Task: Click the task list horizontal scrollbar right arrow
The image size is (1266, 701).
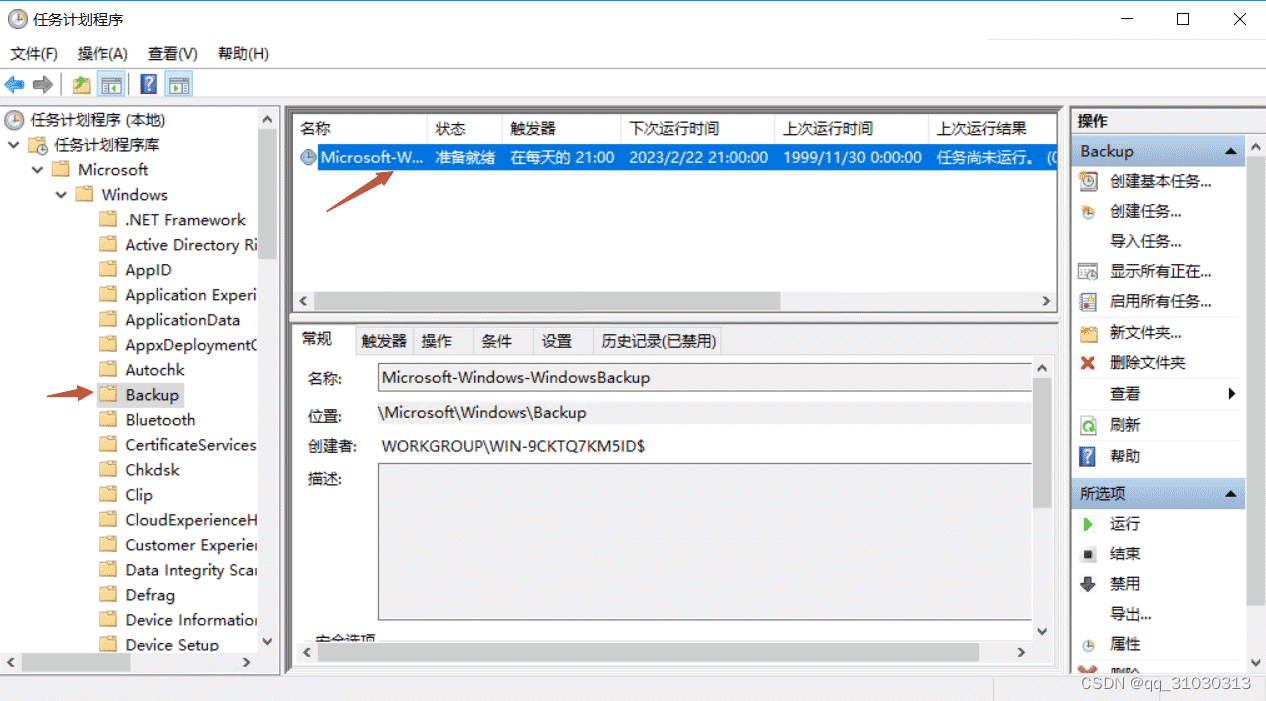Action: tap(1046, 301)
